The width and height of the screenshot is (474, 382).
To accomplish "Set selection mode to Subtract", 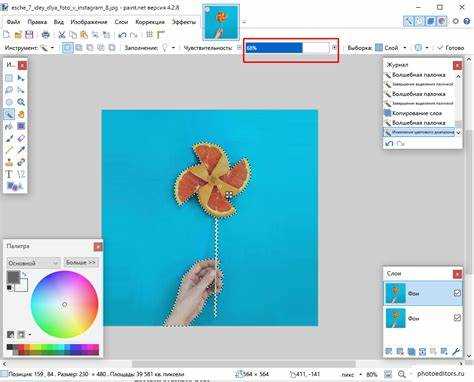I will 90,48.
